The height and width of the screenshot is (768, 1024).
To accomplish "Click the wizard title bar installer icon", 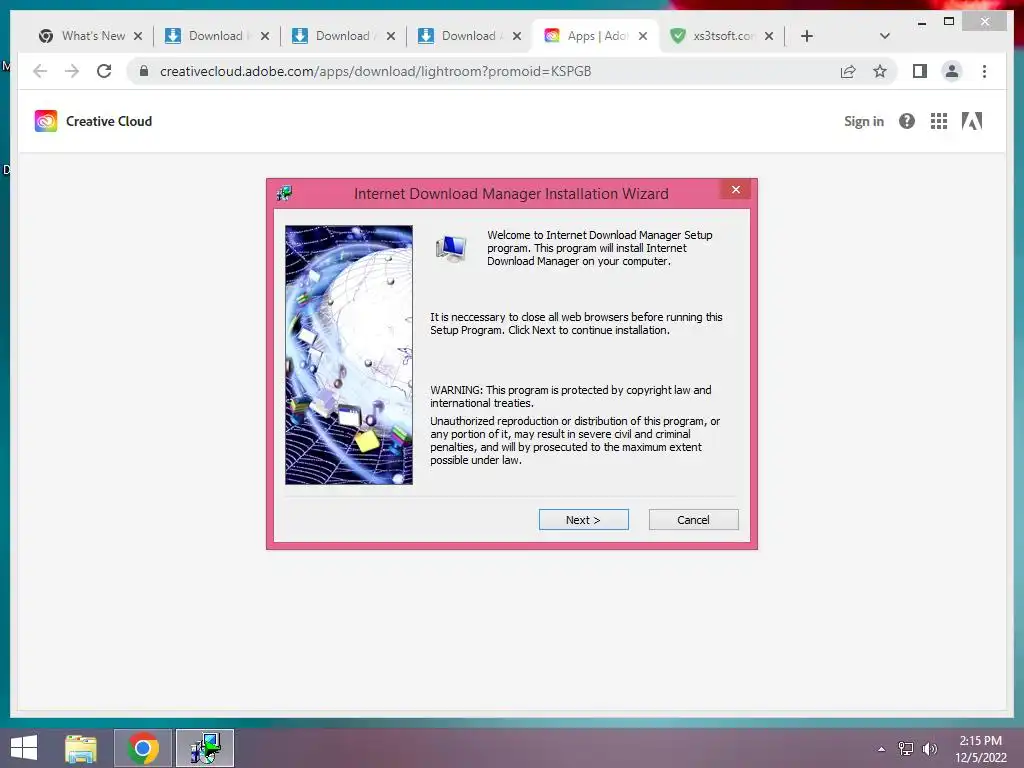I will click(x=284, y=193).
